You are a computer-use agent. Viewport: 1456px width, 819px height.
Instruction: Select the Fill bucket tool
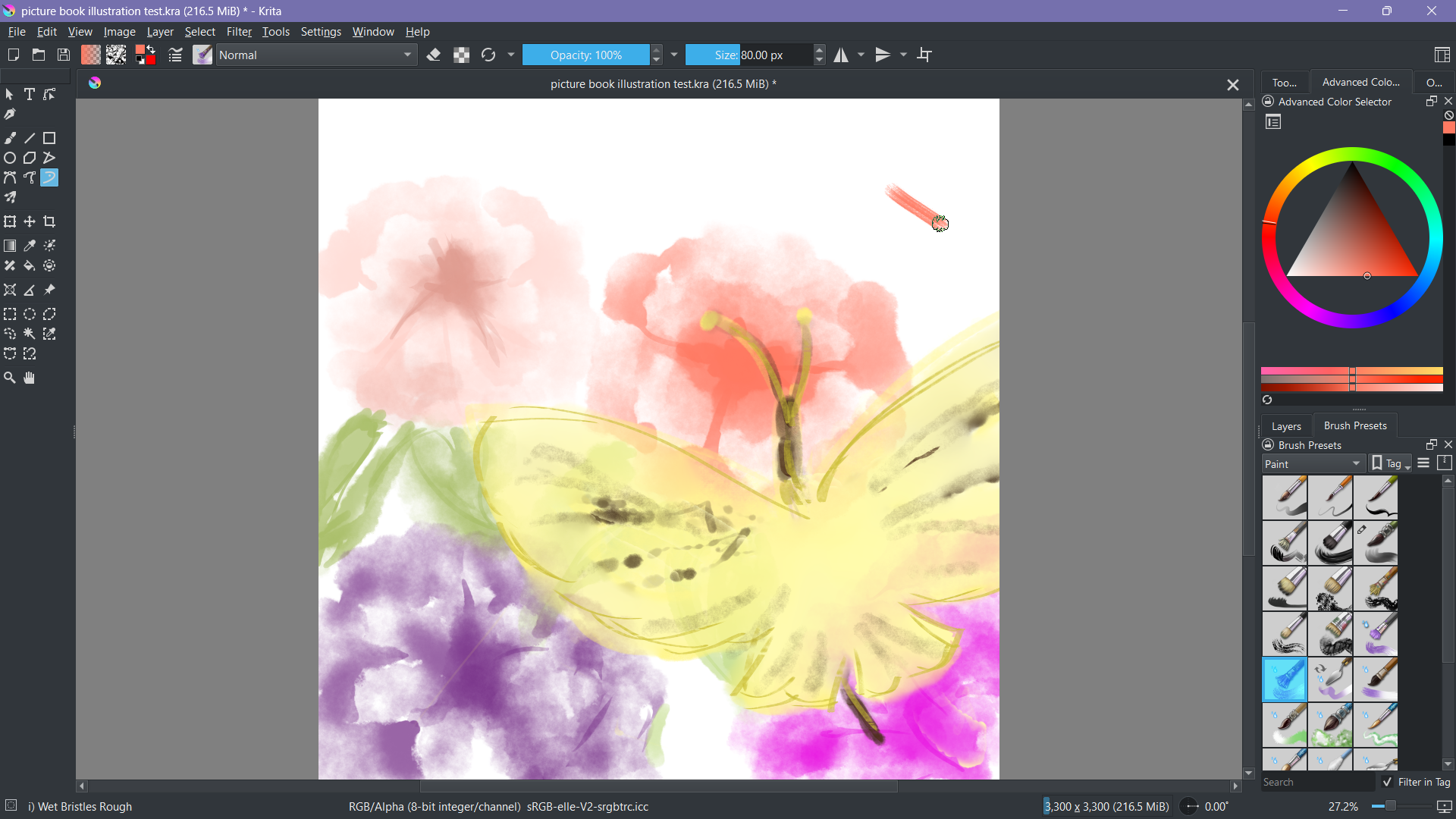click(x=30, y=266)
